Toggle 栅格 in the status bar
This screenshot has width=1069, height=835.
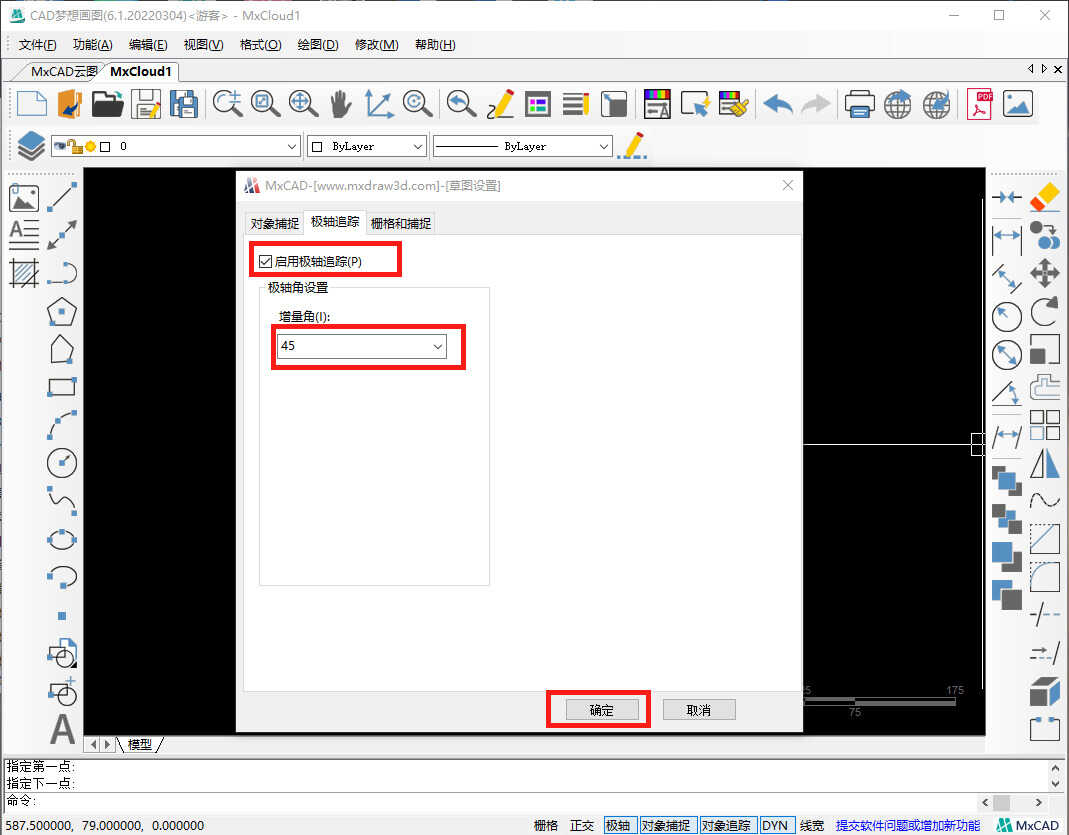545,825
